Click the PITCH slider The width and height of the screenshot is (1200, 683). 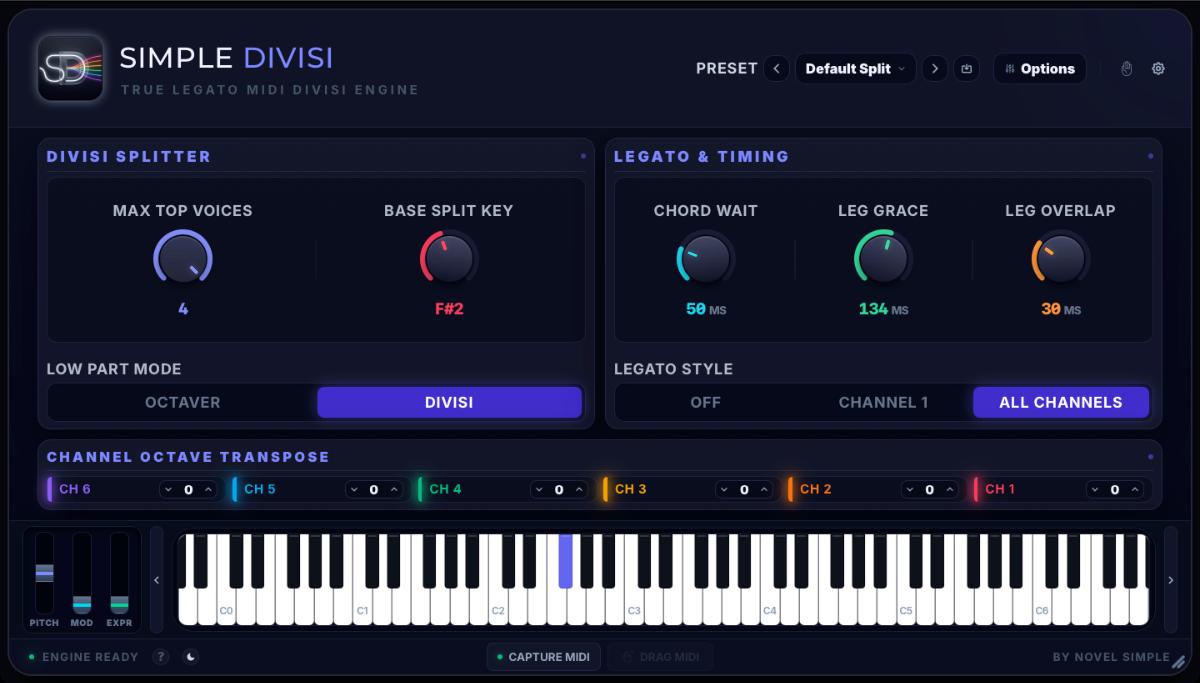tap(44, 573)
